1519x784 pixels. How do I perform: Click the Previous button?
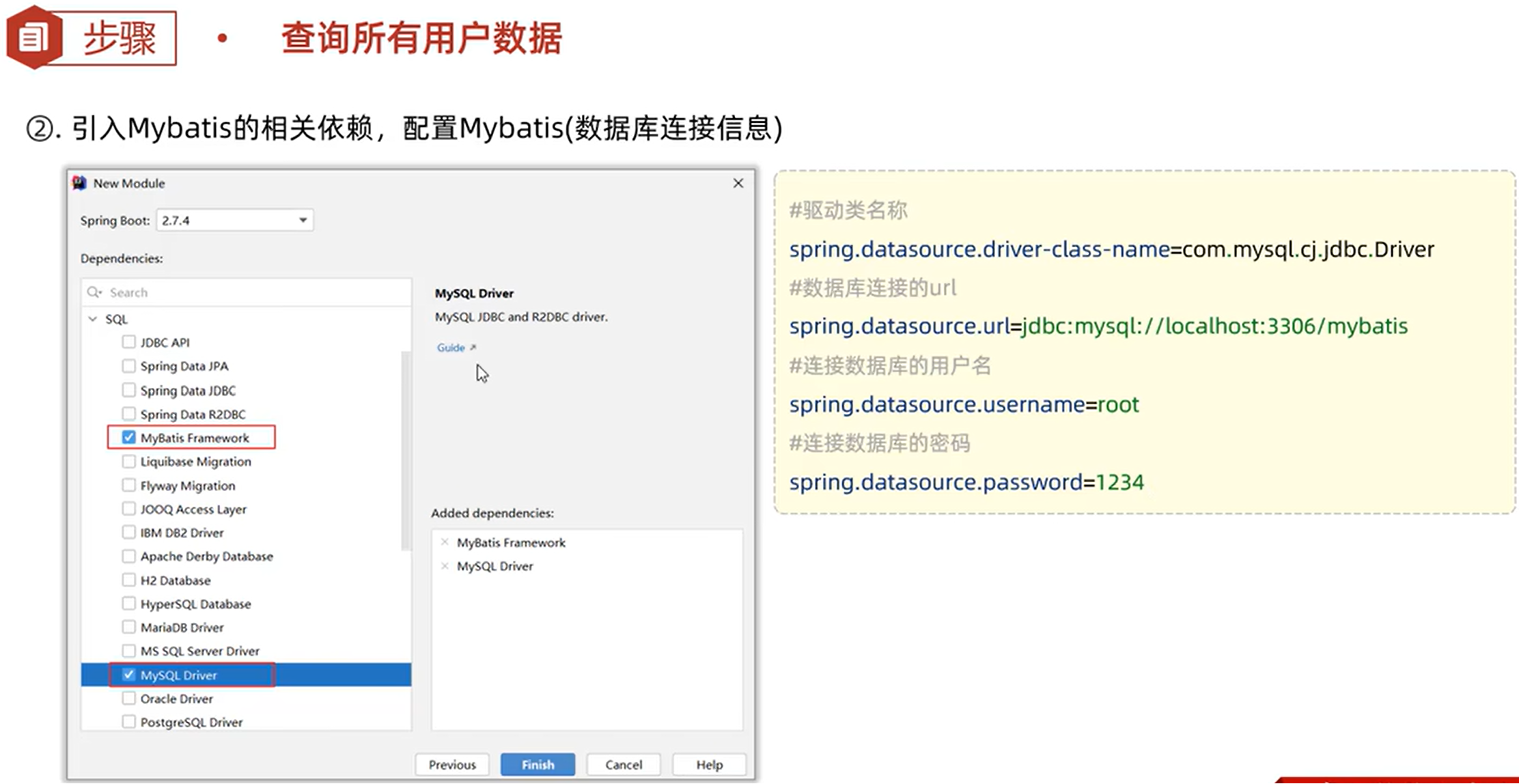452,764
